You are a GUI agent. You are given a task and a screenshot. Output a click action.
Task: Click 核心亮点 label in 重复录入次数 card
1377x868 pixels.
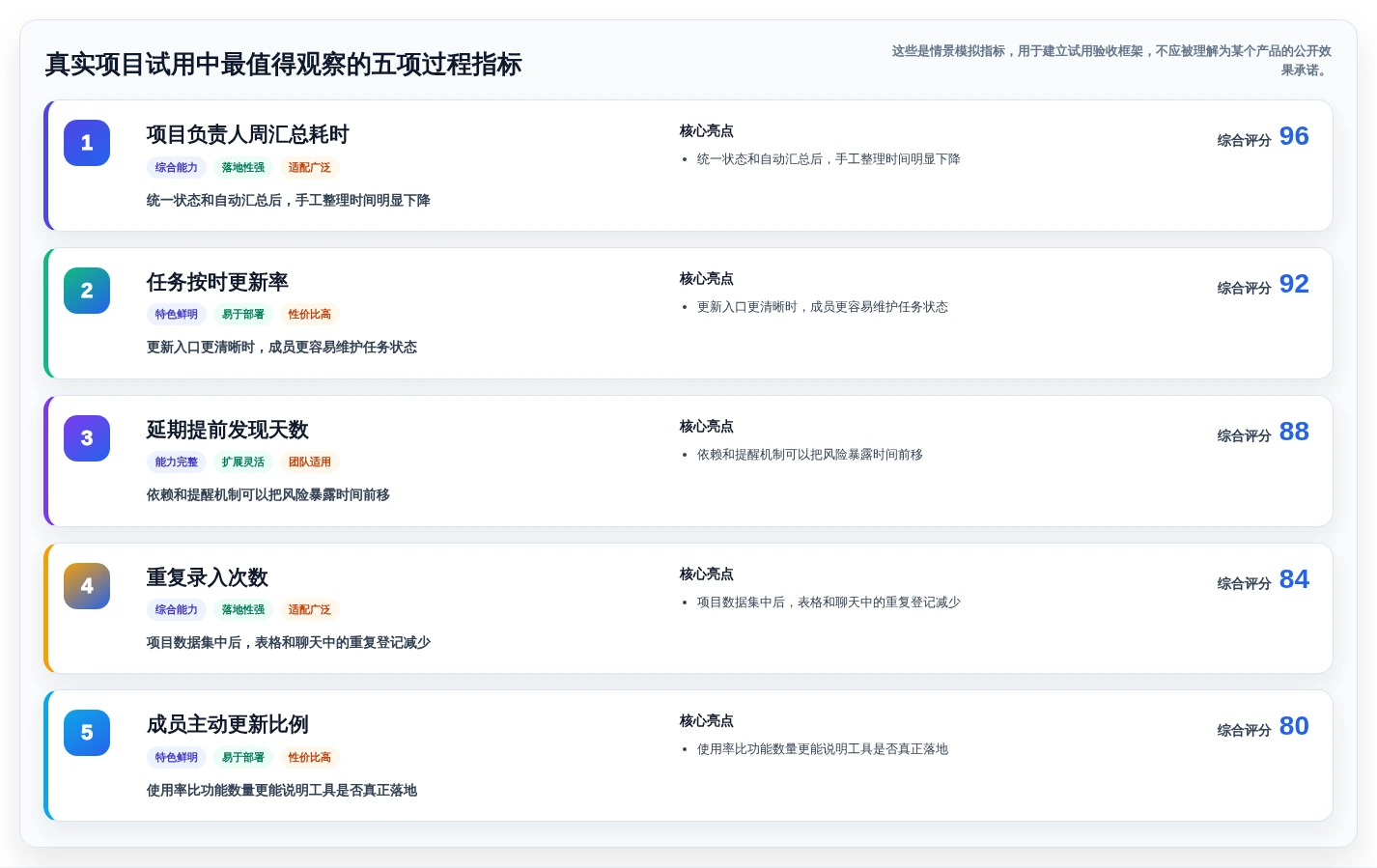(707, 574)
